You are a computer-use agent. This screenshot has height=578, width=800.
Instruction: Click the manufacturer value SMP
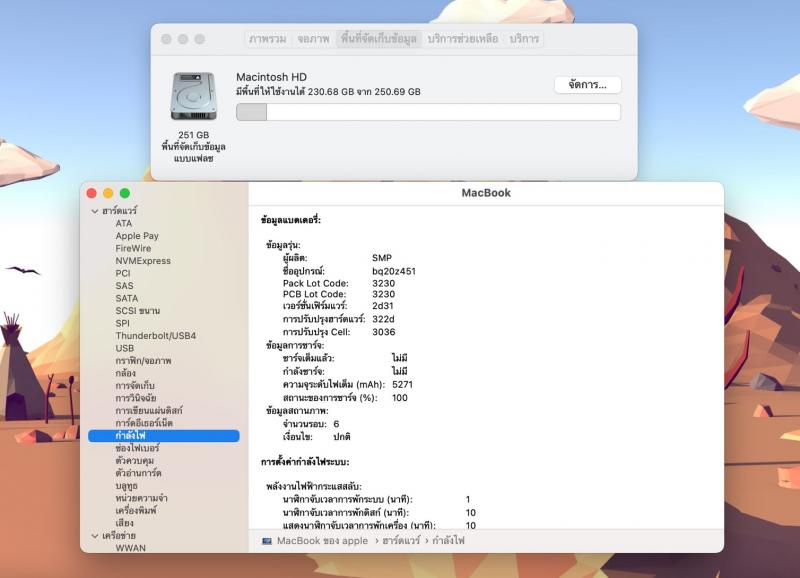tap(382, 258)
